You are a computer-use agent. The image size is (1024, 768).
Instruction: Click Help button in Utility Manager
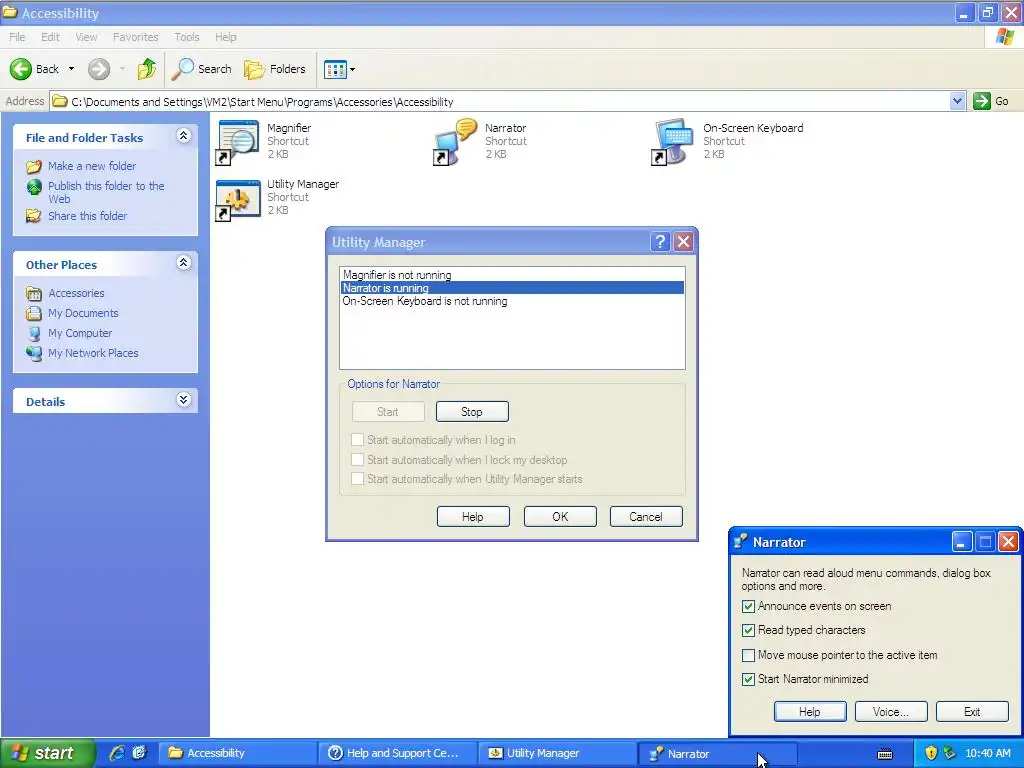[473, 517]
